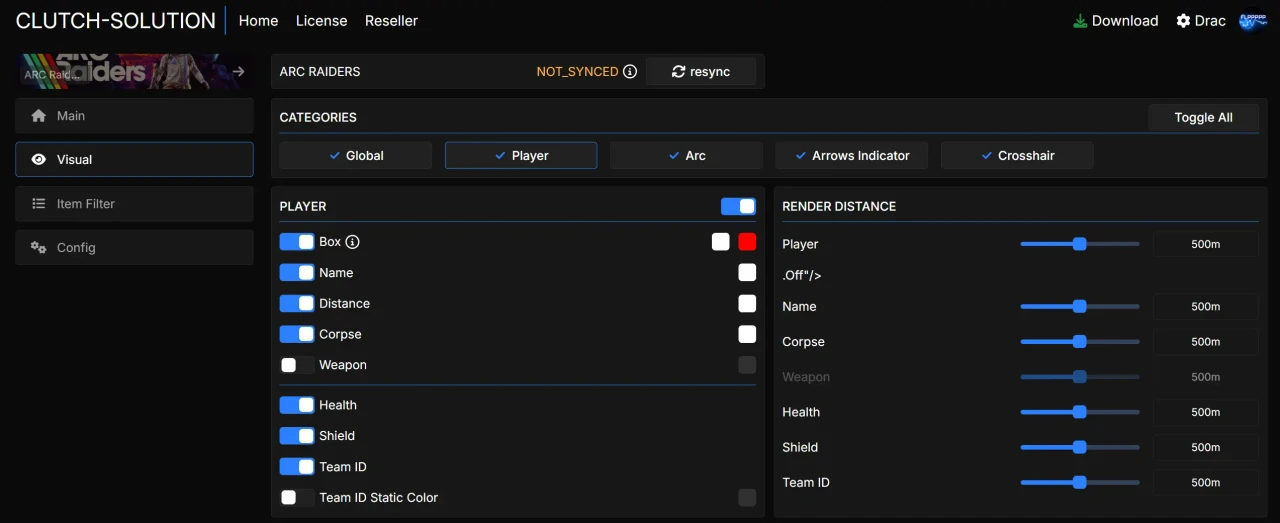
Task: Click the Player 500m distance field
Action: (x=1206, y=244)
